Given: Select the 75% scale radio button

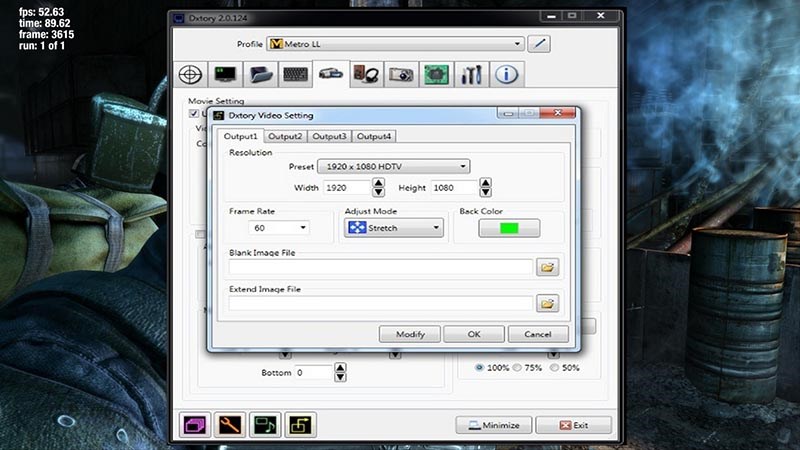Looking at the screenshot, I should pos(518,368).
